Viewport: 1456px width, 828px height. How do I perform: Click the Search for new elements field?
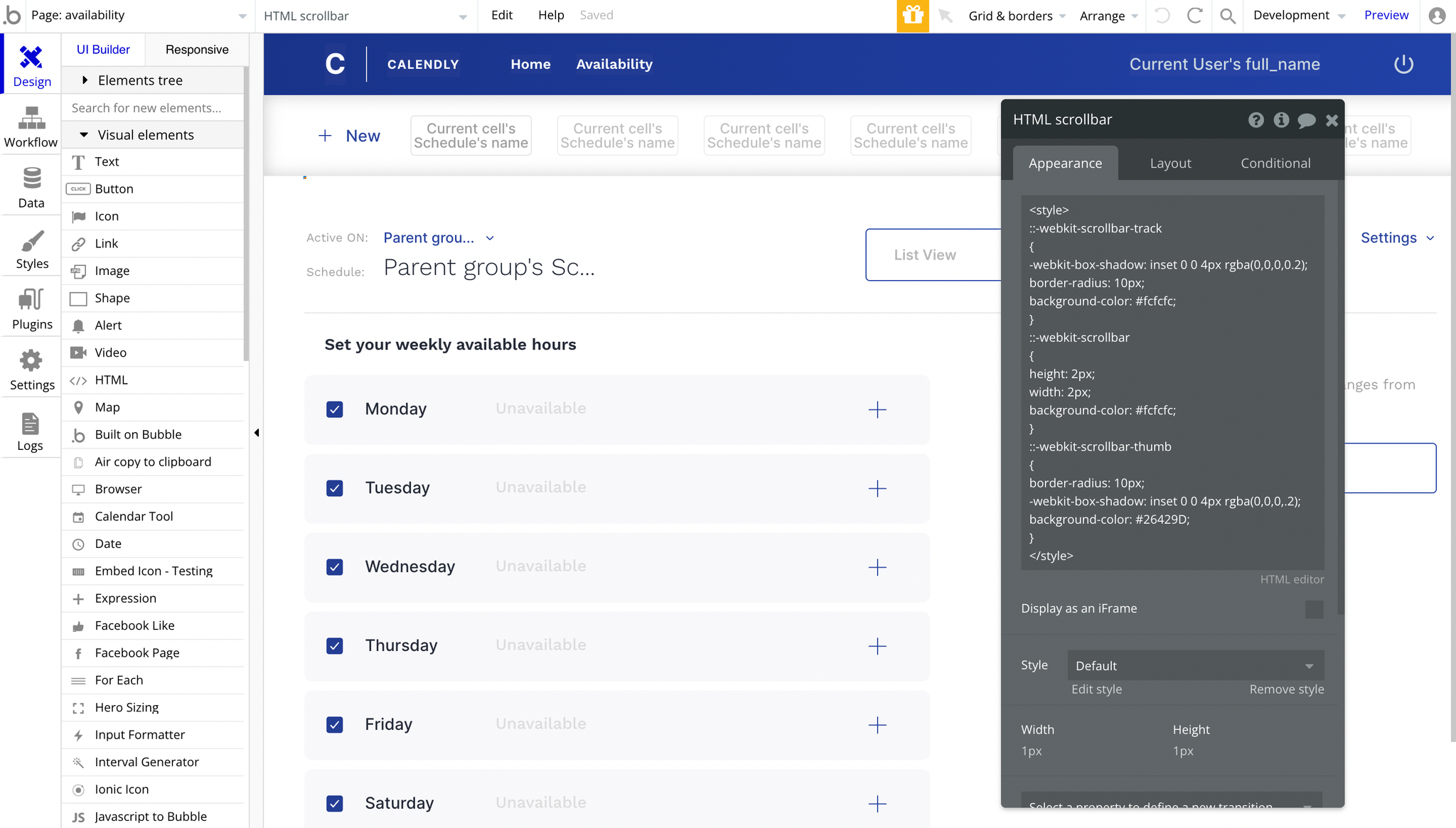click(x=153, y=108)
